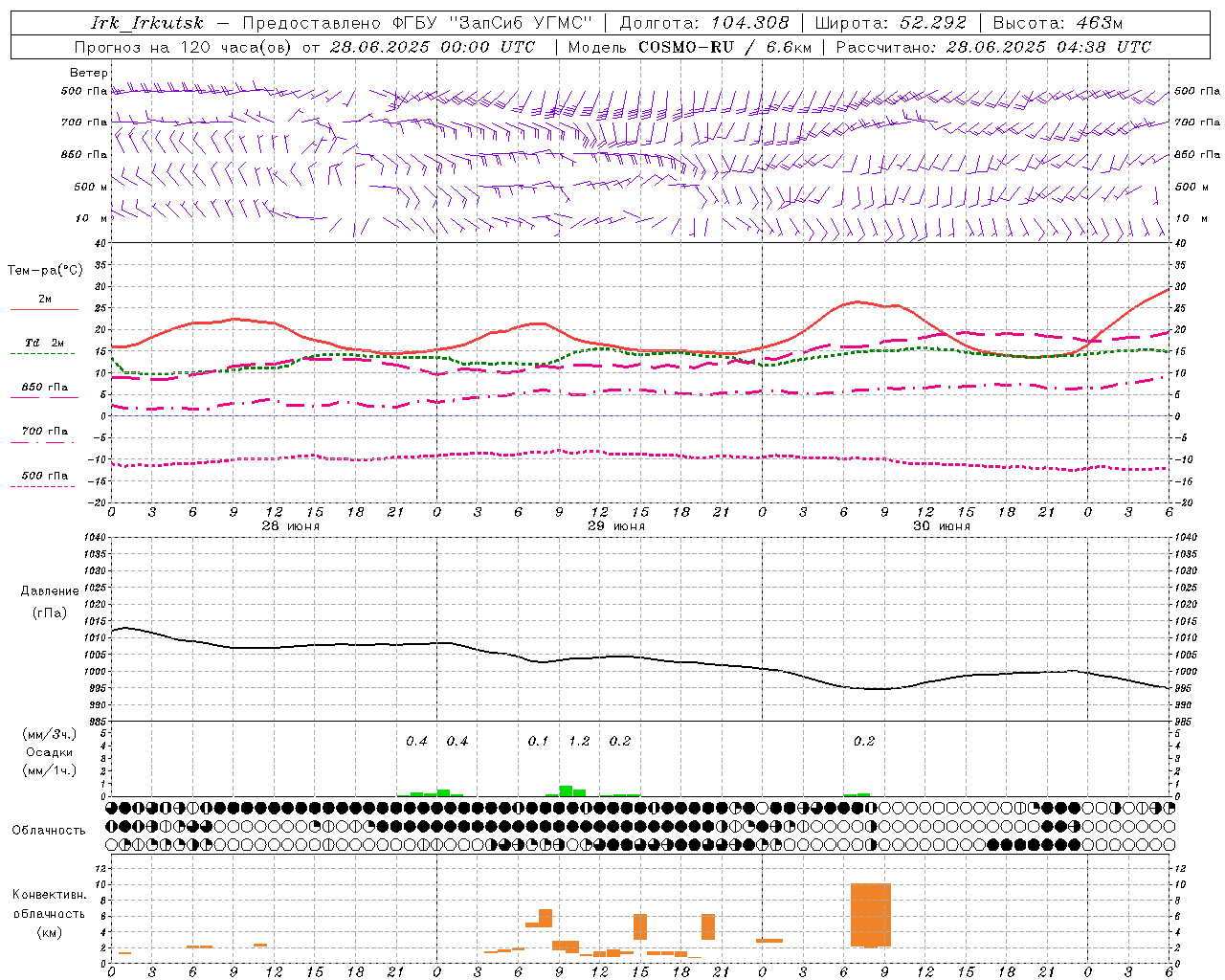Select the Широта: 52.292 header value

tap(890, 23)
